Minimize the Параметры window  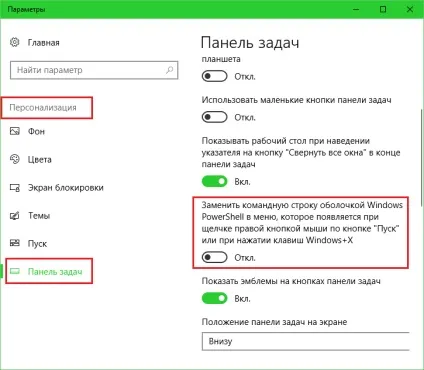[x=356, y=9]
